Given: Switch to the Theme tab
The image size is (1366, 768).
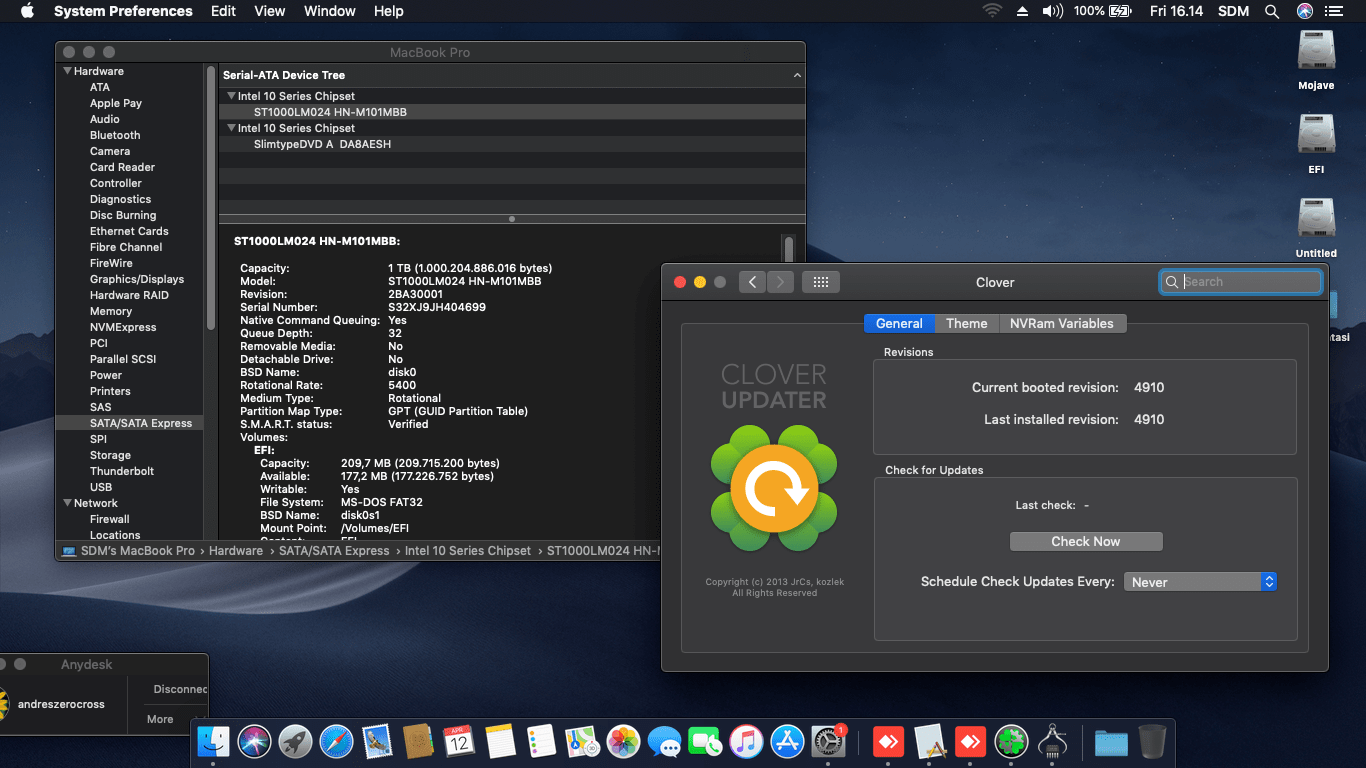Looking at the screenshot, I should point(966,323).
